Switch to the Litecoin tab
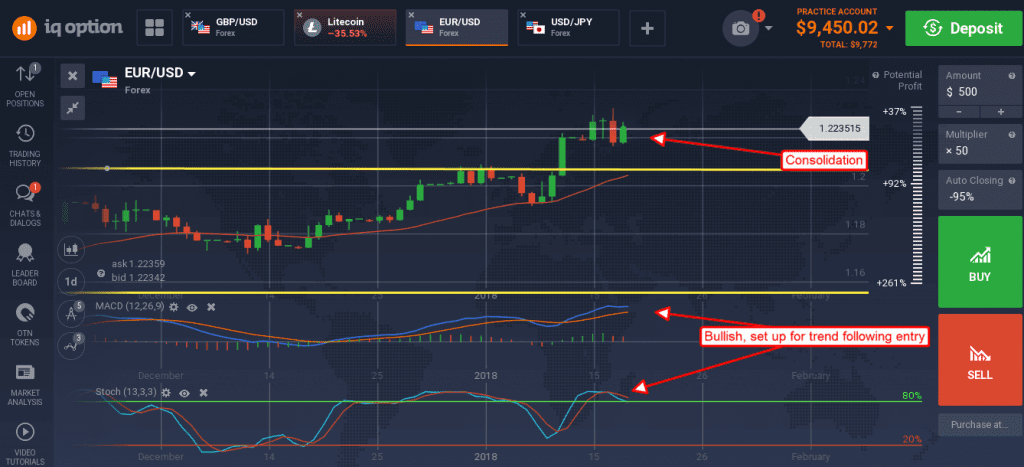Viewport: 1024px width, 467px height. [345, 27]
